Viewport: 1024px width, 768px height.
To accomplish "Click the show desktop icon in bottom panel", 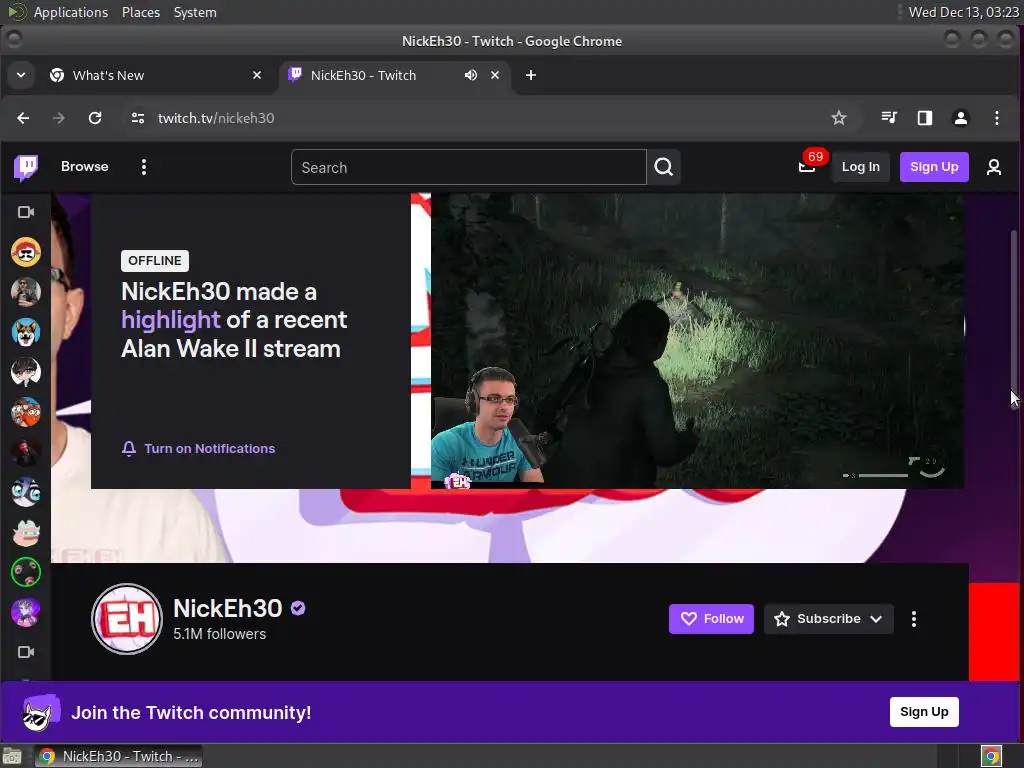I will point(12,756).
